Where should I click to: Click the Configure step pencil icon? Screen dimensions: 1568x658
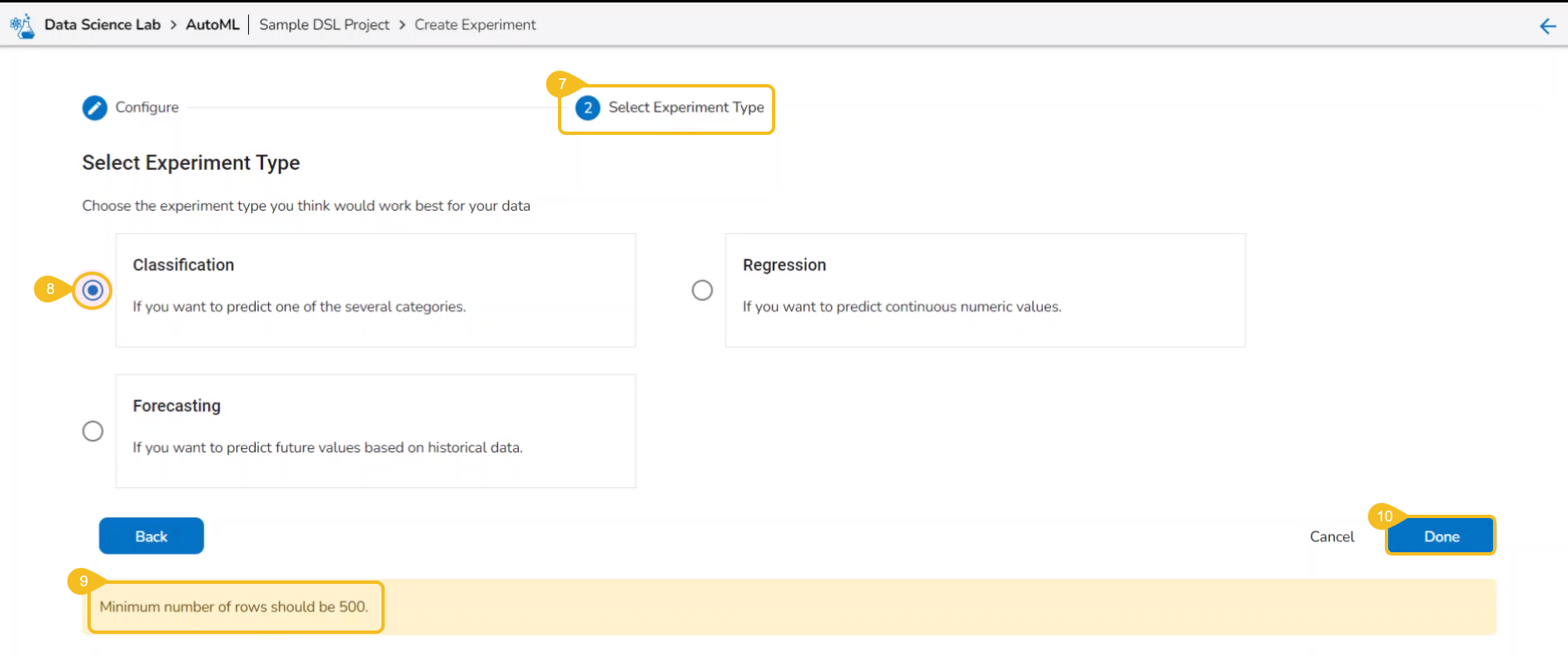tap(95, 107)
